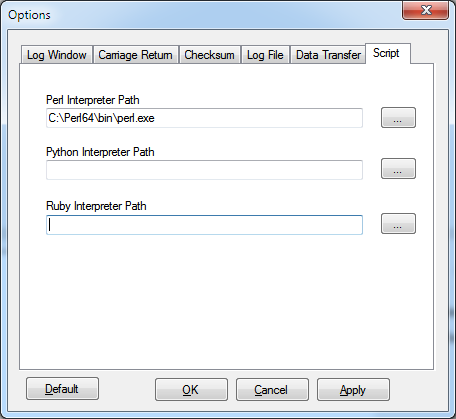Focus the Python Interpreter Path input box
This screenshot has height=419, width=456.
(x=204, y=170)
